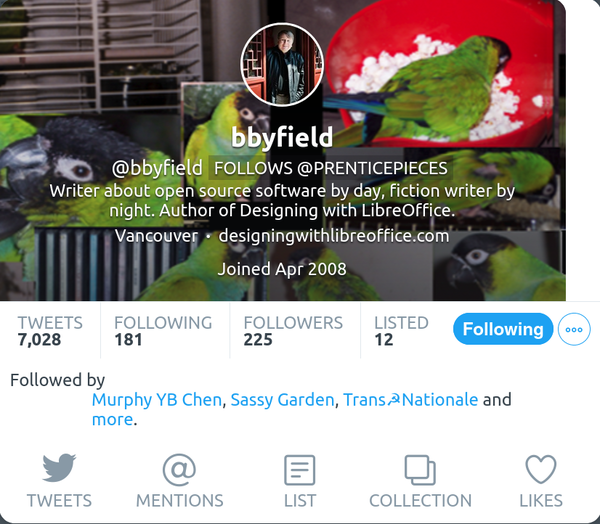Show the 7,028 tweets count
The width and height of the screenshot is (600, 524).
pos(50,331)
